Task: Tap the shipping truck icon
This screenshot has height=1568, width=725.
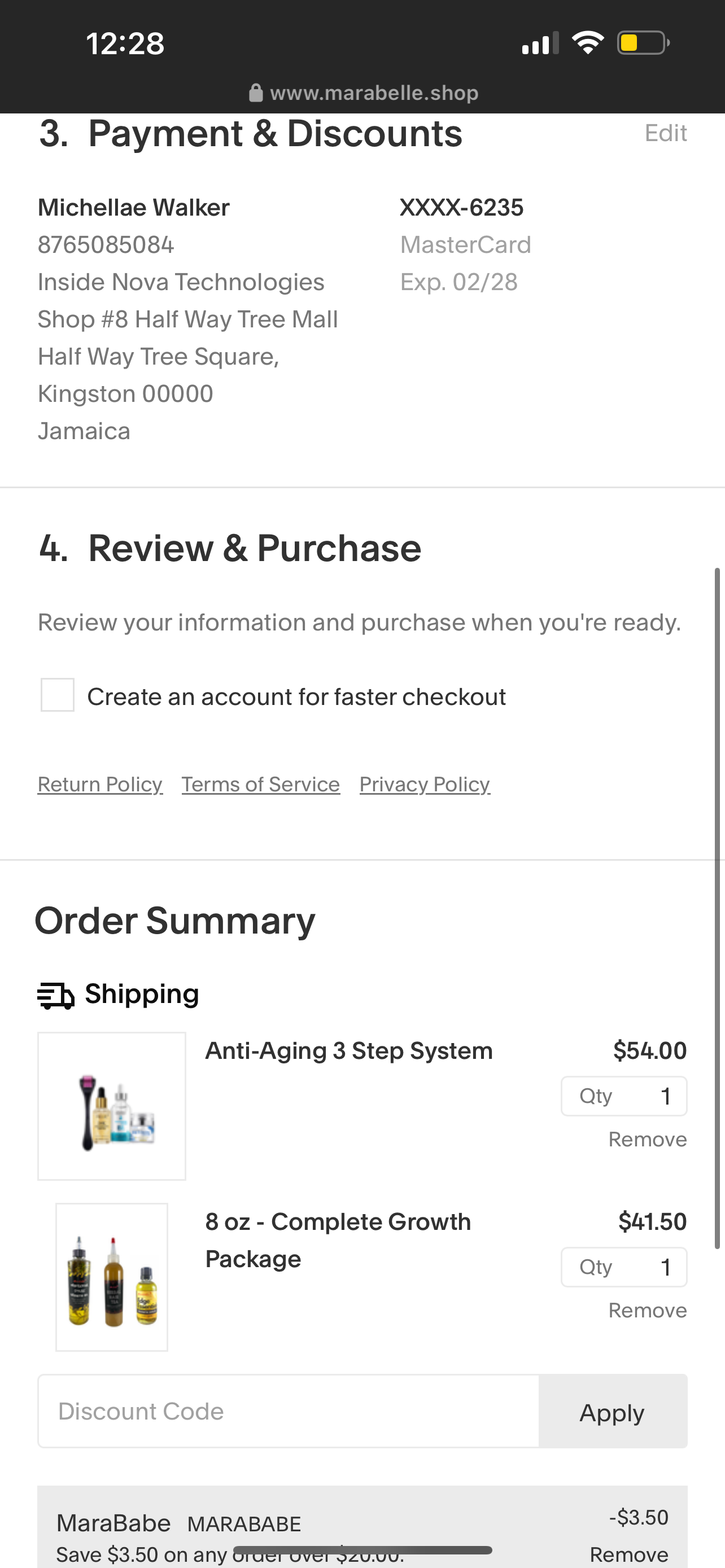Action: tap(56, 995)
